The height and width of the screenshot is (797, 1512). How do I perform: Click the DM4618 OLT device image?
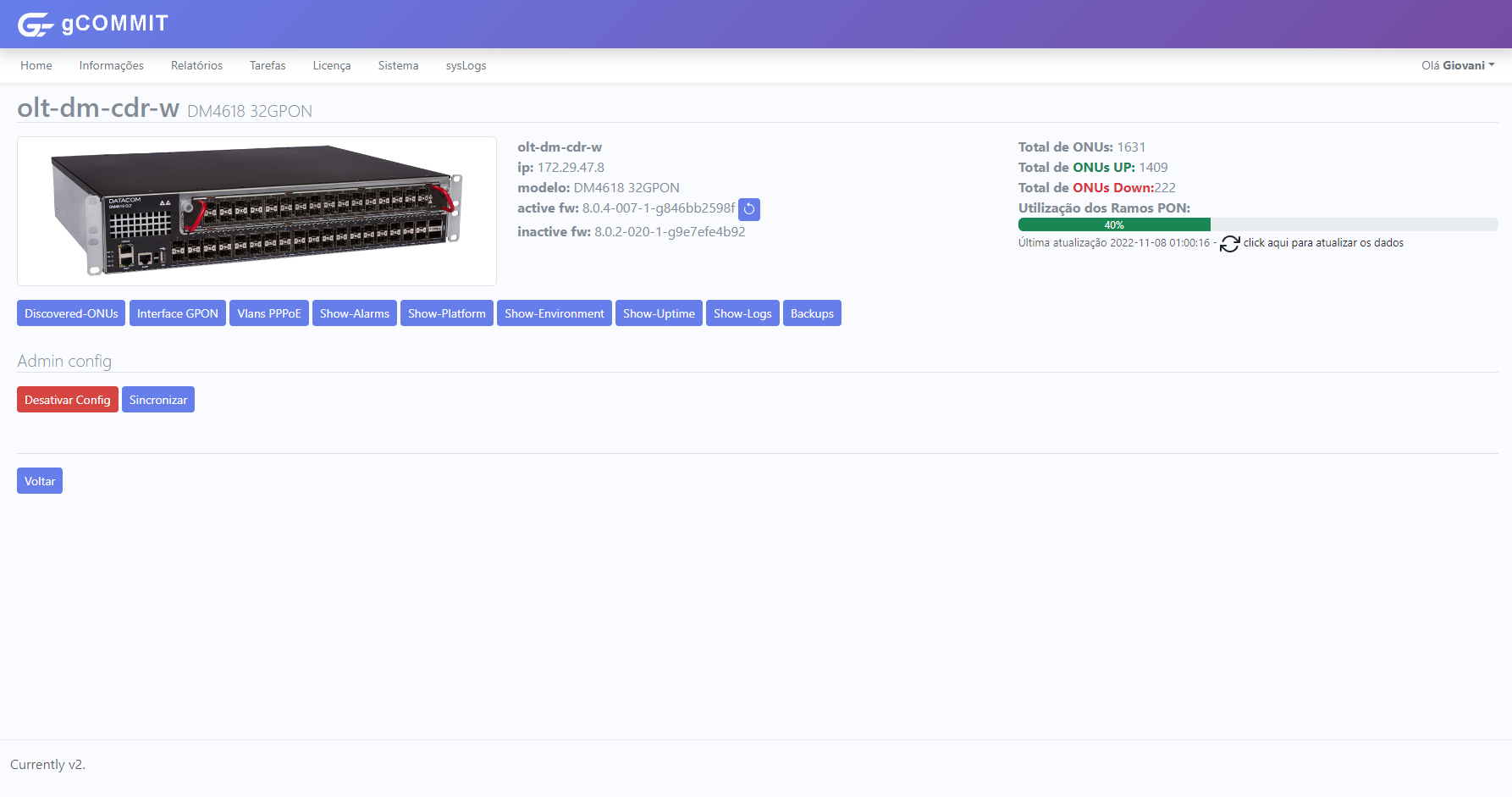click(x=257, y=211)
